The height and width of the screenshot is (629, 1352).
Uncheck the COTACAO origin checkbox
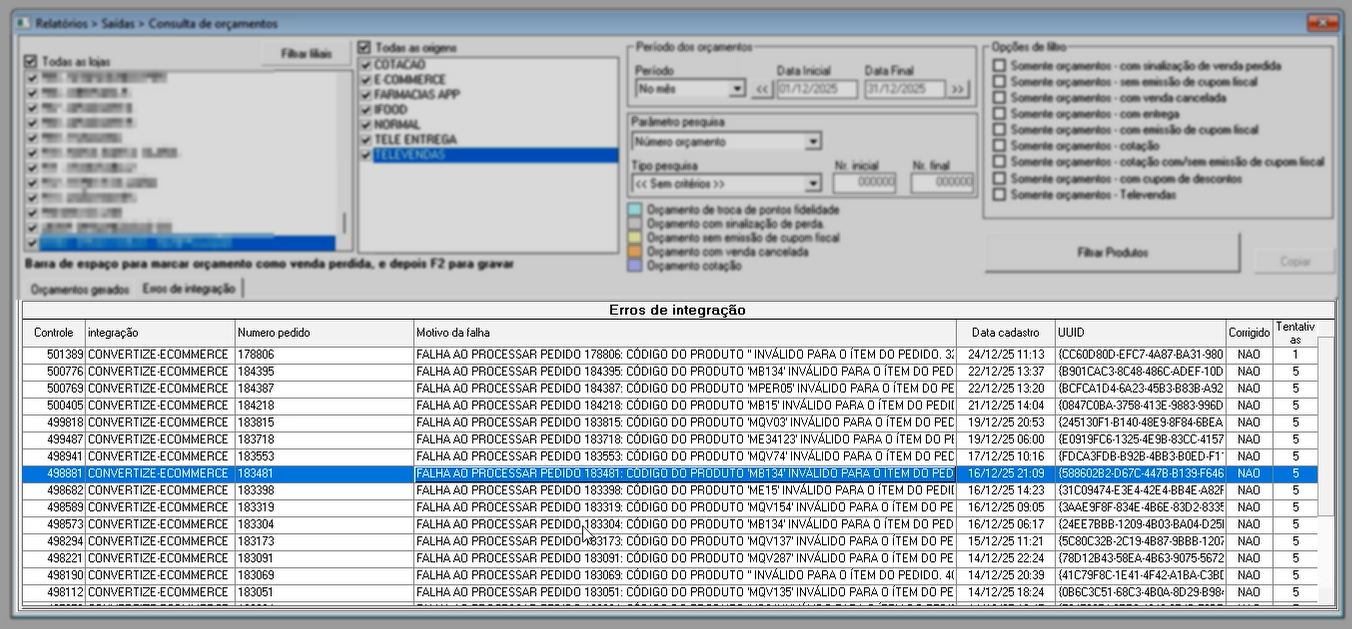(367, 64)
